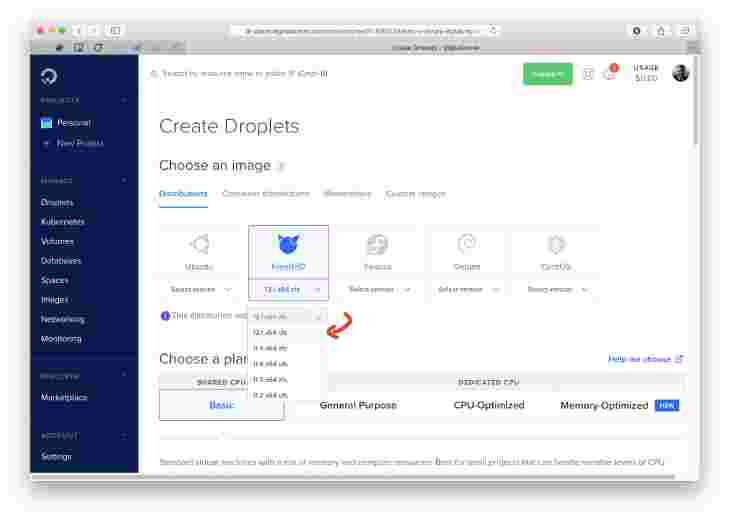Open the FreeBSD version dropdown
Image resolution: width=730 pixels, height=521 pixels.
pyautogui.click(x=288, y=290)
